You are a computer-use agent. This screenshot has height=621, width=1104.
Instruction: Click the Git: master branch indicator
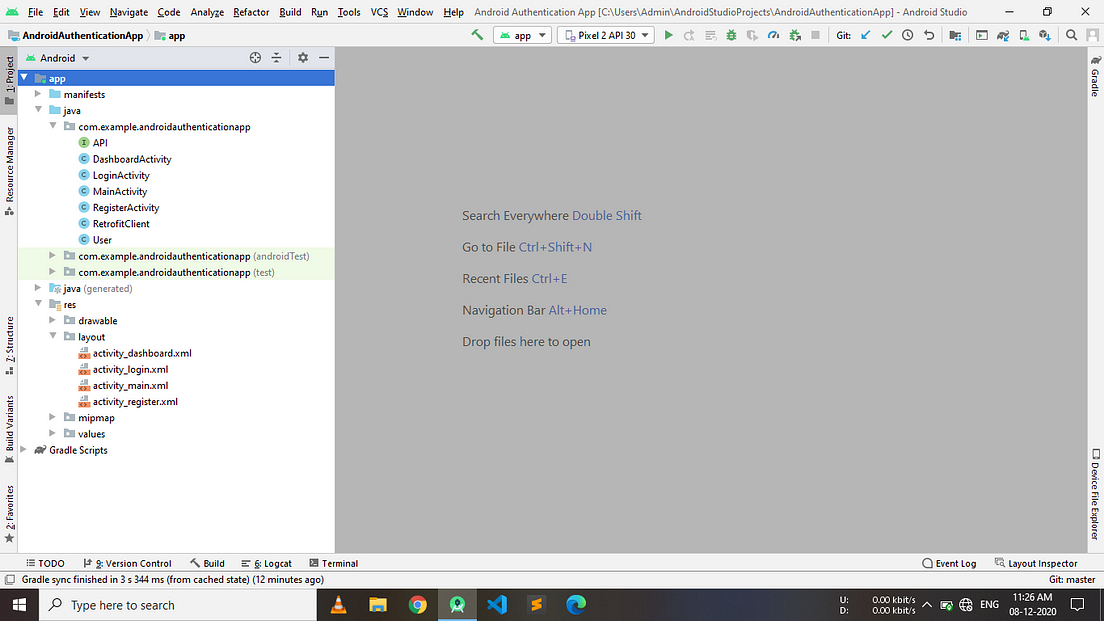[1072, 579]
